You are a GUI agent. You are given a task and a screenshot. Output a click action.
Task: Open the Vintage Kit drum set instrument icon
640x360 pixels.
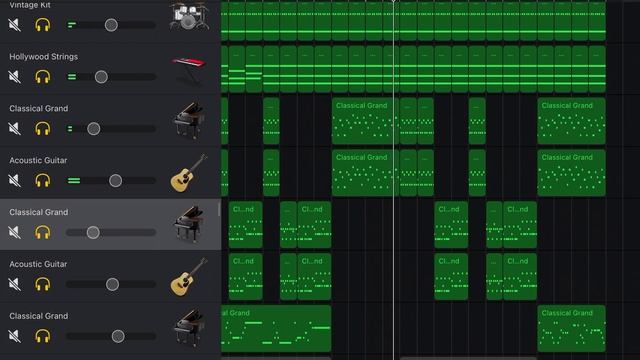(189, 16)
